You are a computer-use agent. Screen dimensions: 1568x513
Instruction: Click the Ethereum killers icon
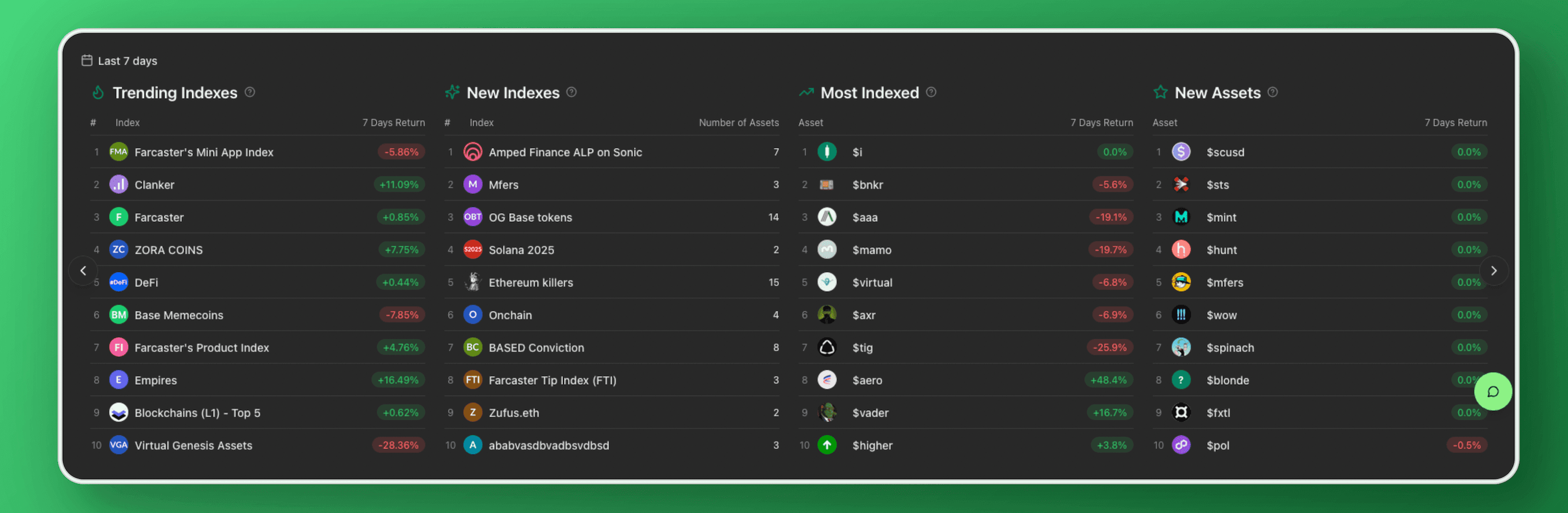click(473, 282)
